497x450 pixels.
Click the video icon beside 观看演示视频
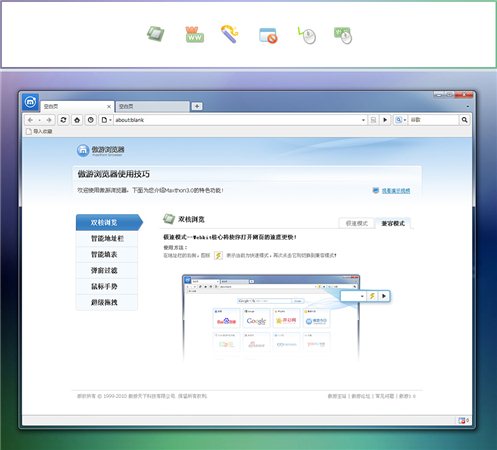click(376, 190)
